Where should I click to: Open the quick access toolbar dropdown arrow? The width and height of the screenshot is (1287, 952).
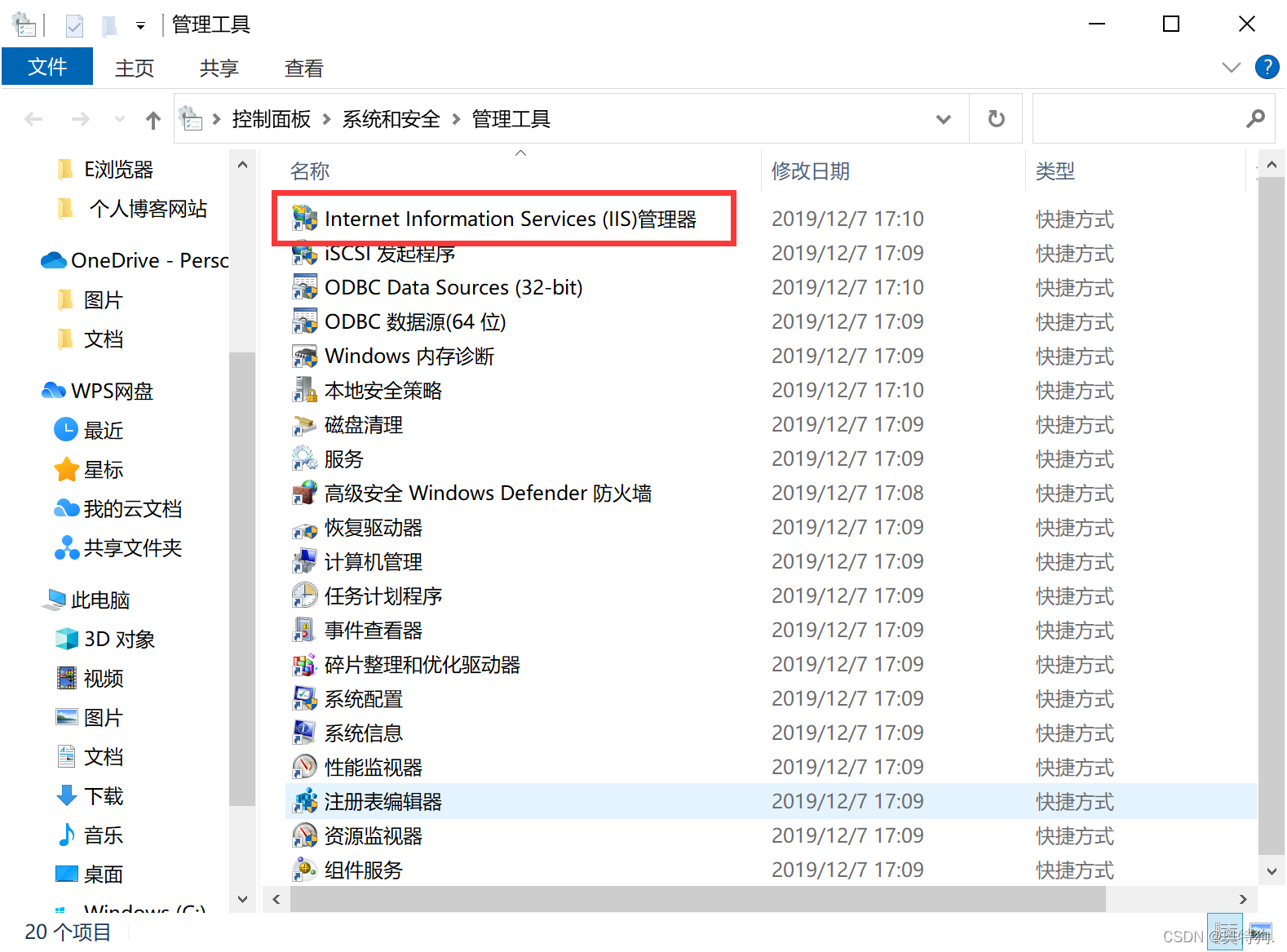(x=140, y=26)
